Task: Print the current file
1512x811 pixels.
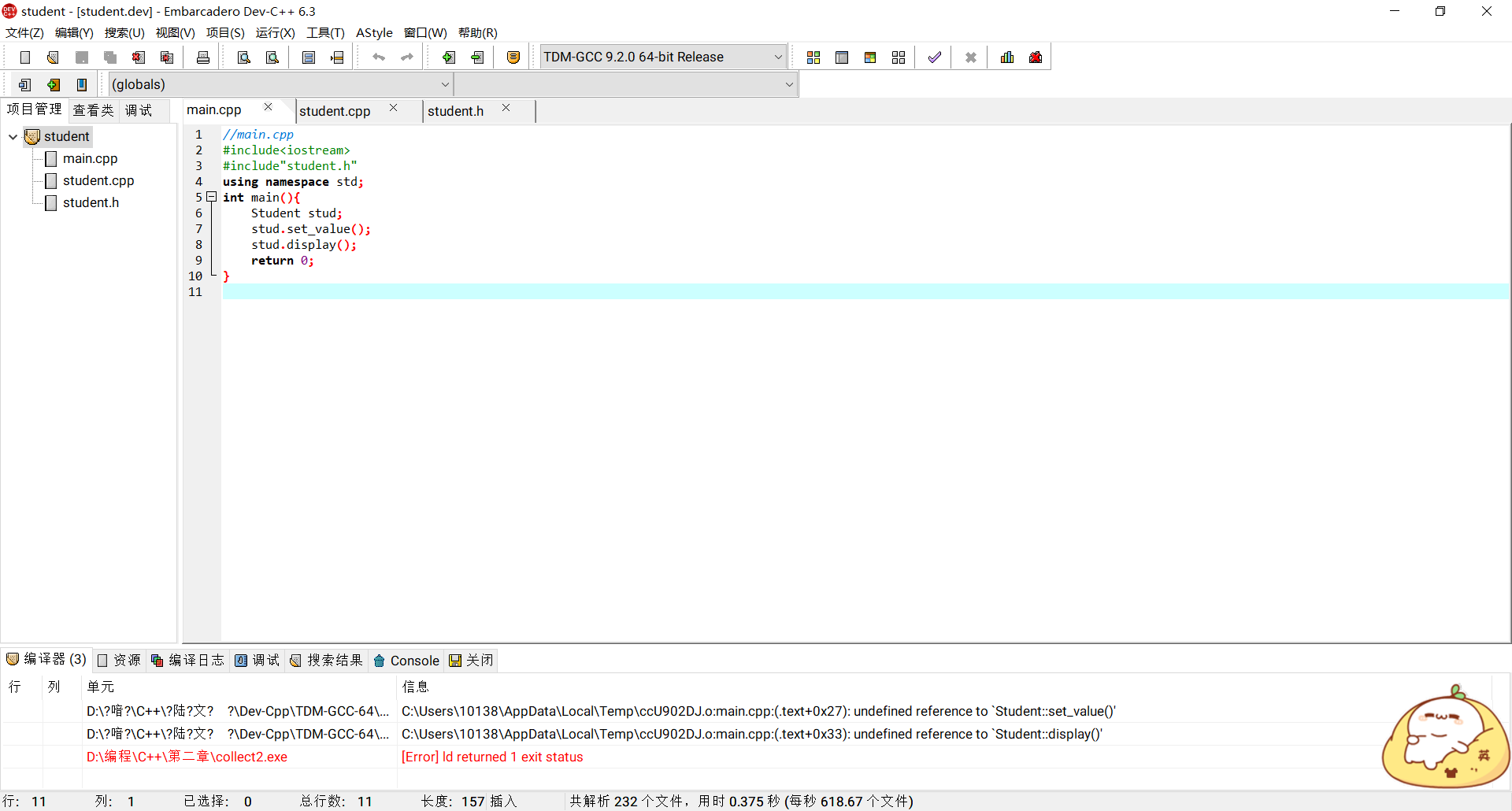Action: (x=202, y=57)
